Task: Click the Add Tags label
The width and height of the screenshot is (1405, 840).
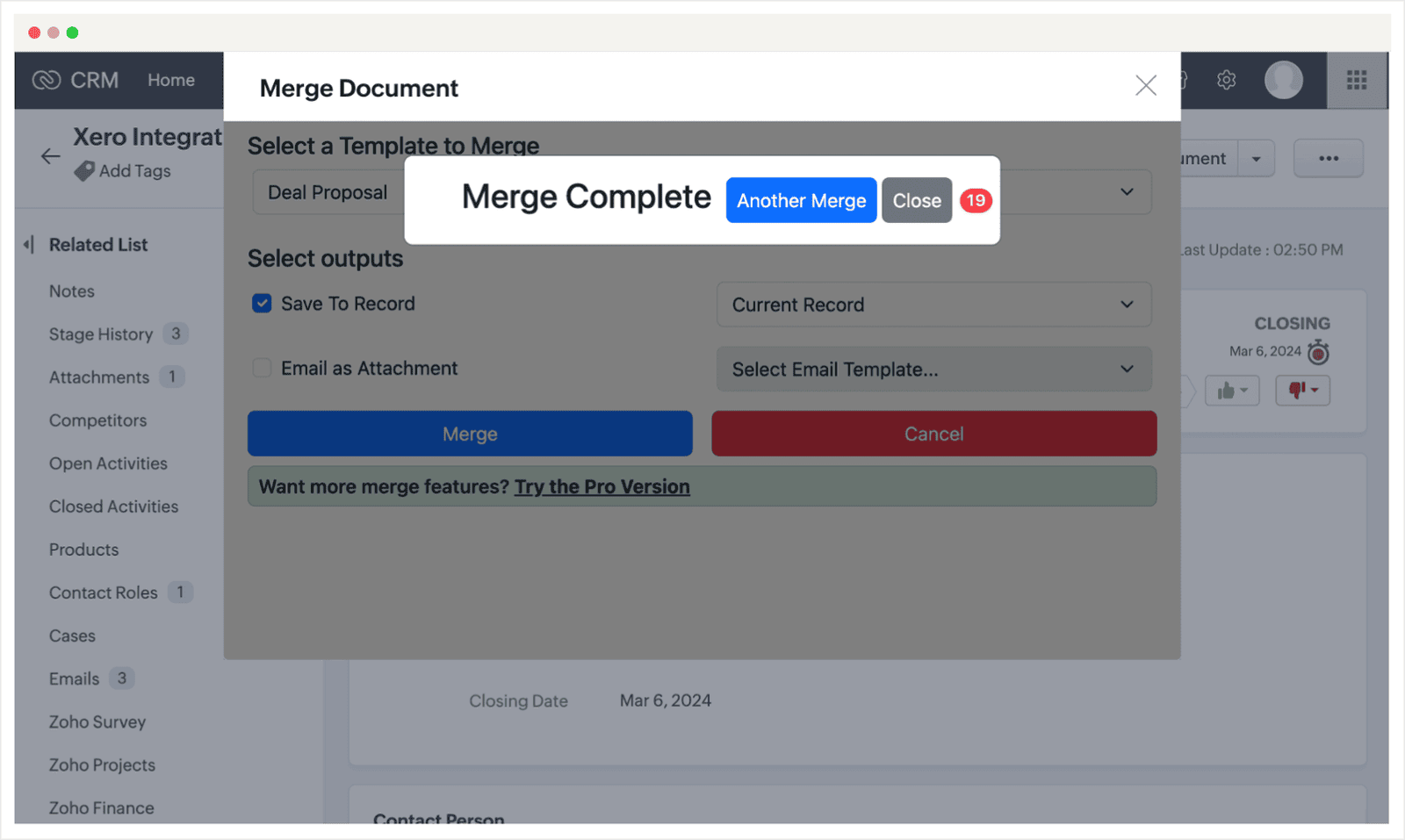Action: (135, 171)
